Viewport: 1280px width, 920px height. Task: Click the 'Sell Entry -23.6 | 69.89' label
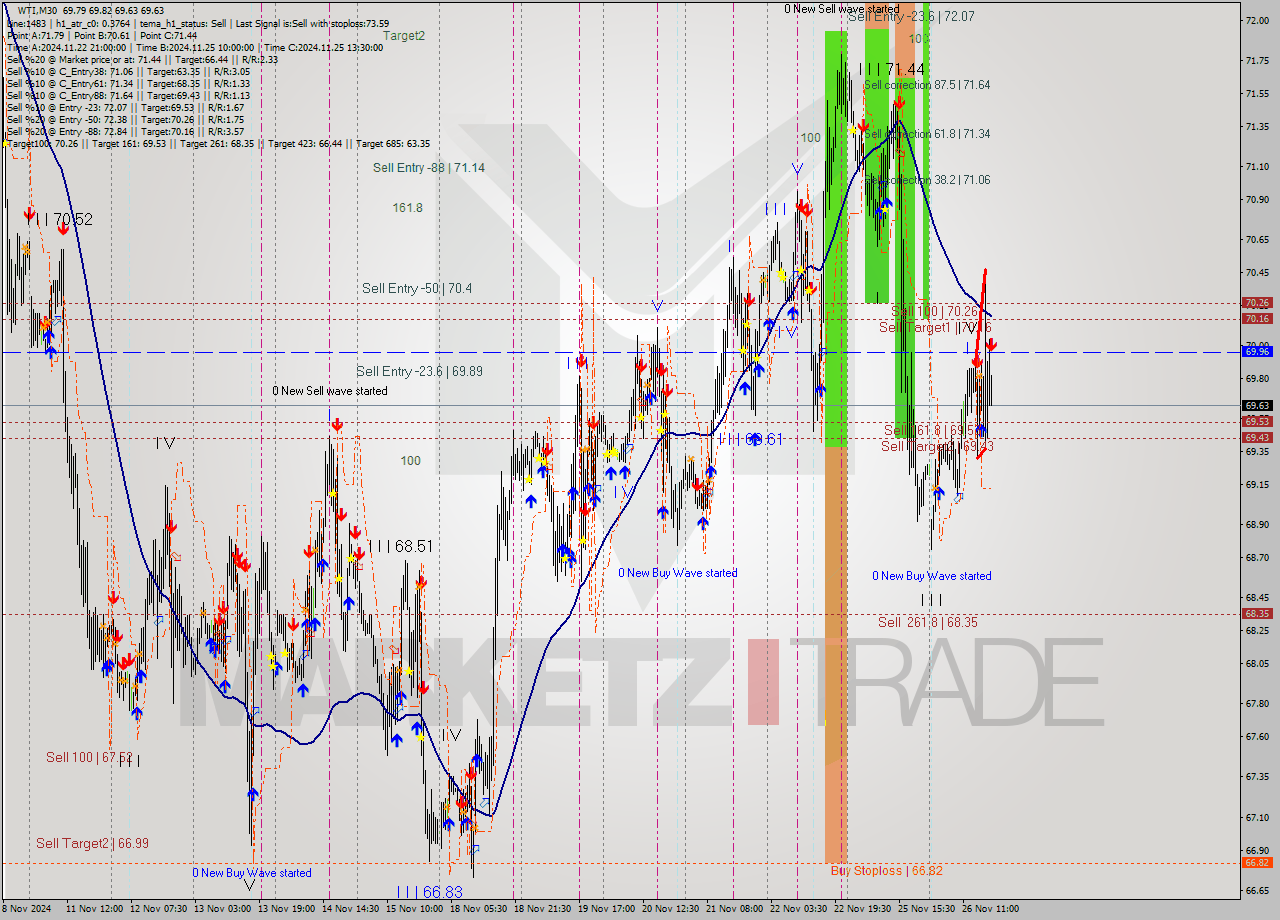(419, 371)
